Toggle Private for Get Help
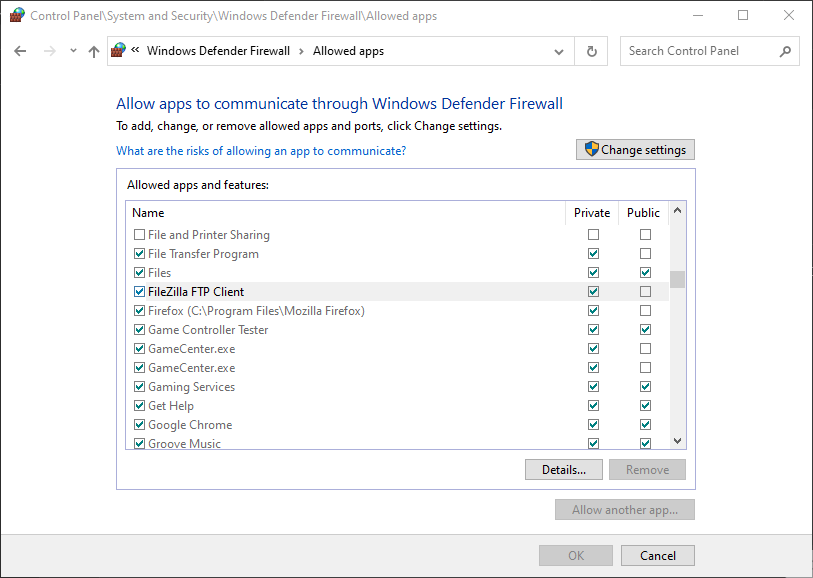Screen dimensions: 813x578 (x=593, y=405)
